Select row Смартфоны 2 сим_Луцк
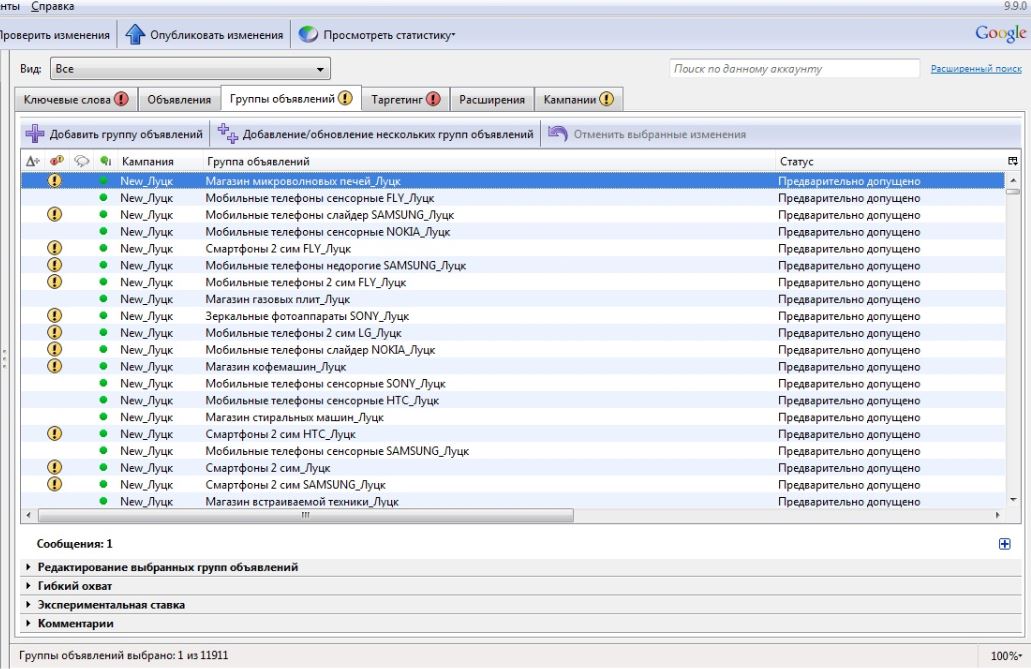 (513, 468)
